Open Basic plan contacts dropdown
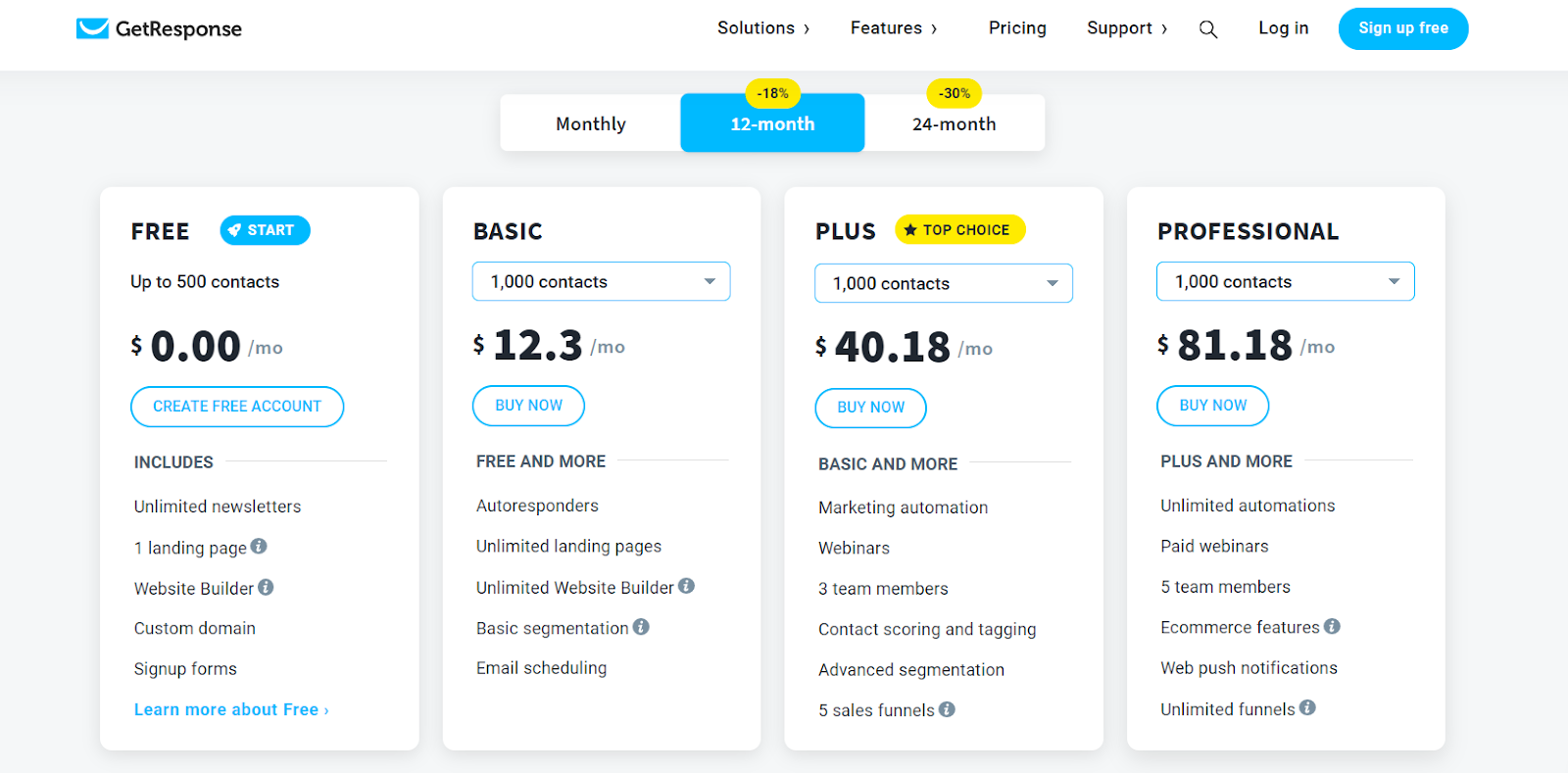The width and height of the screenshot is (1568, 773). [x=602, y=281]
